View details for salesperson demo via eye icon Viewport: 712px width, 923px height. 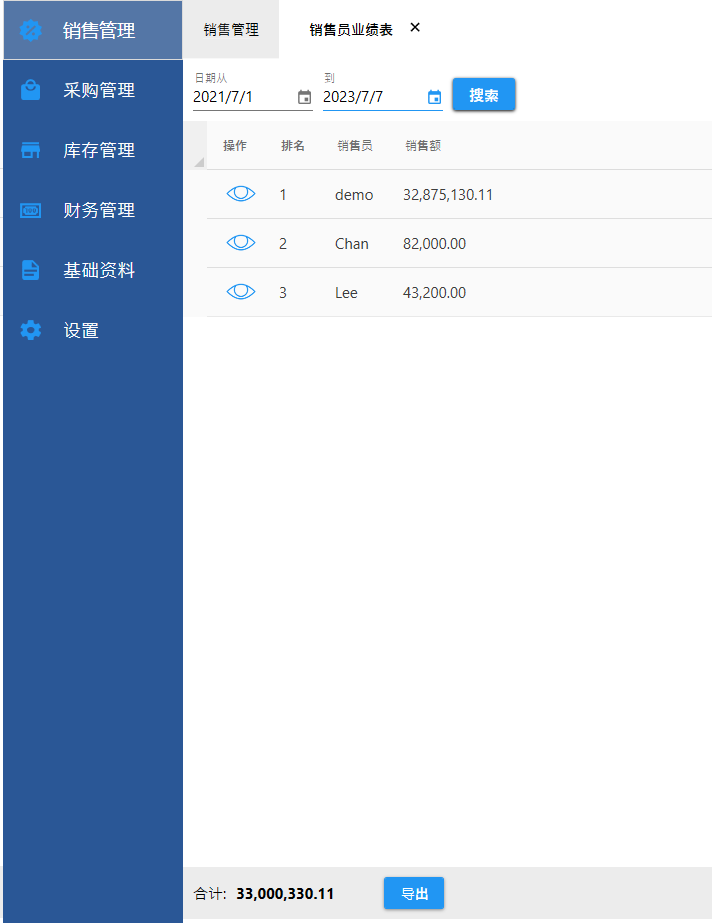(241, 194)
